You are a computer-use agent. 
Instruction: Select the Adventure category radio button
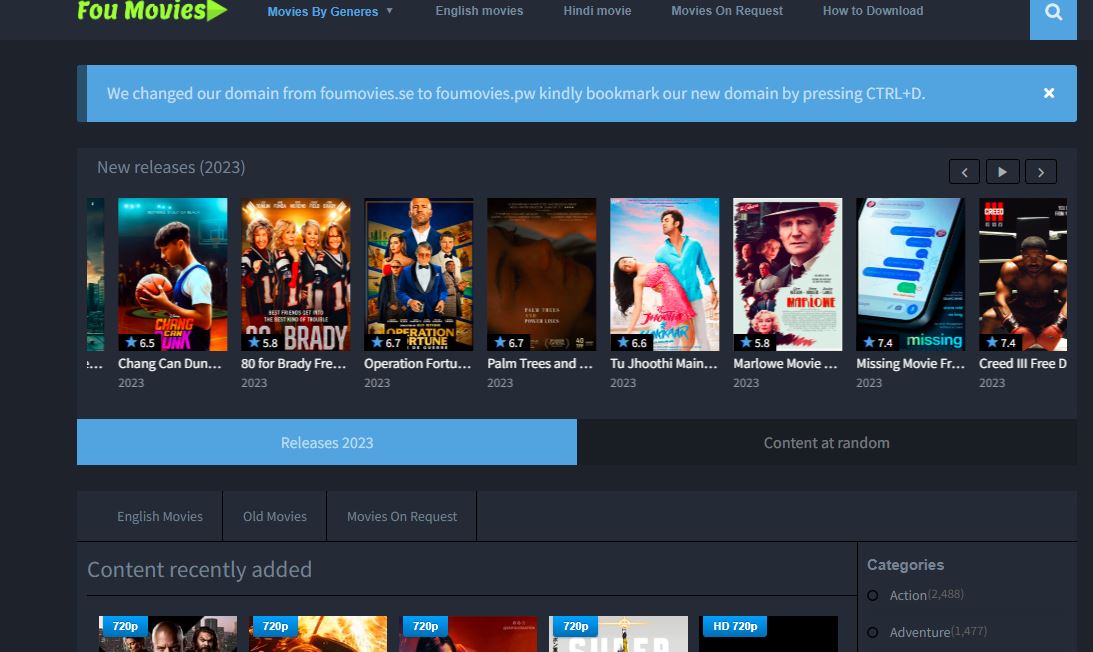(873, 632)
